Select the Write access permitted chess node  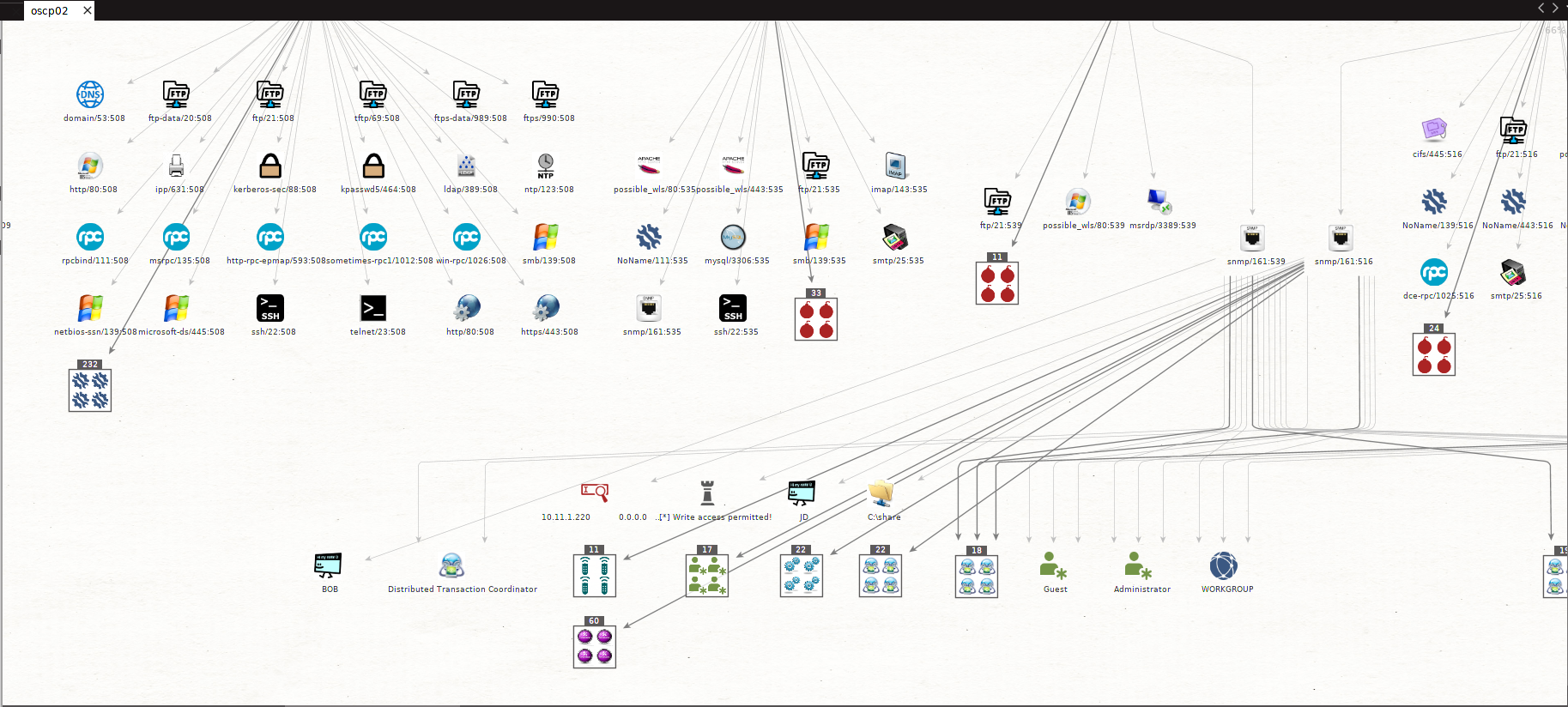coord(707,492)
